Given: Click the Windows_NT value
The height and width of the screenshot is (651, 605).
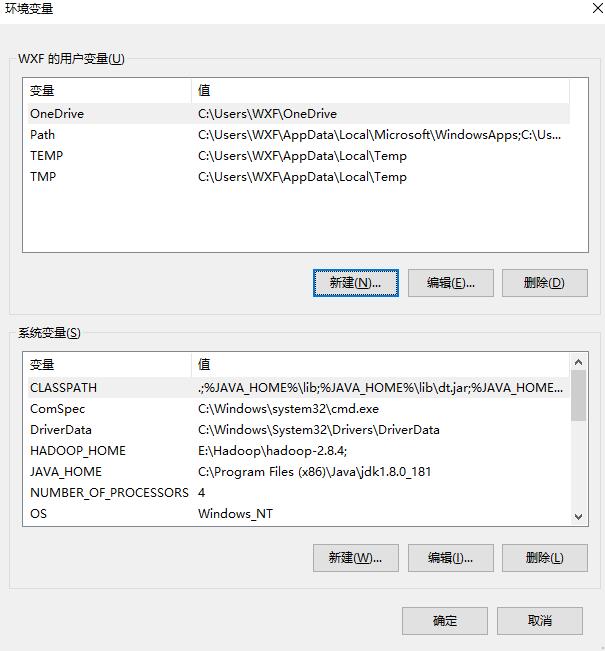Looking at the screenshot, I should [x=235, y=514].
